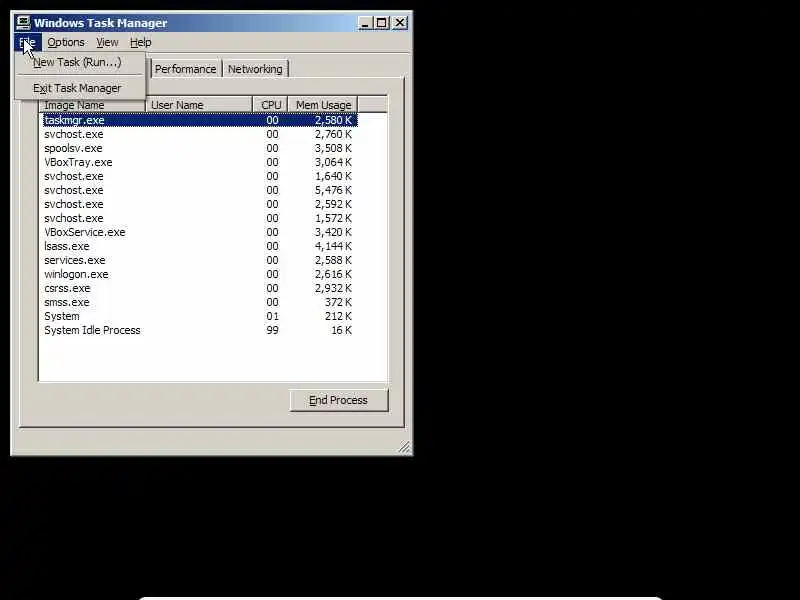Screen dimensions: 800x600
Task: Click the window resize grip corner
Action: pyautogui.click(x=405, y=447)
